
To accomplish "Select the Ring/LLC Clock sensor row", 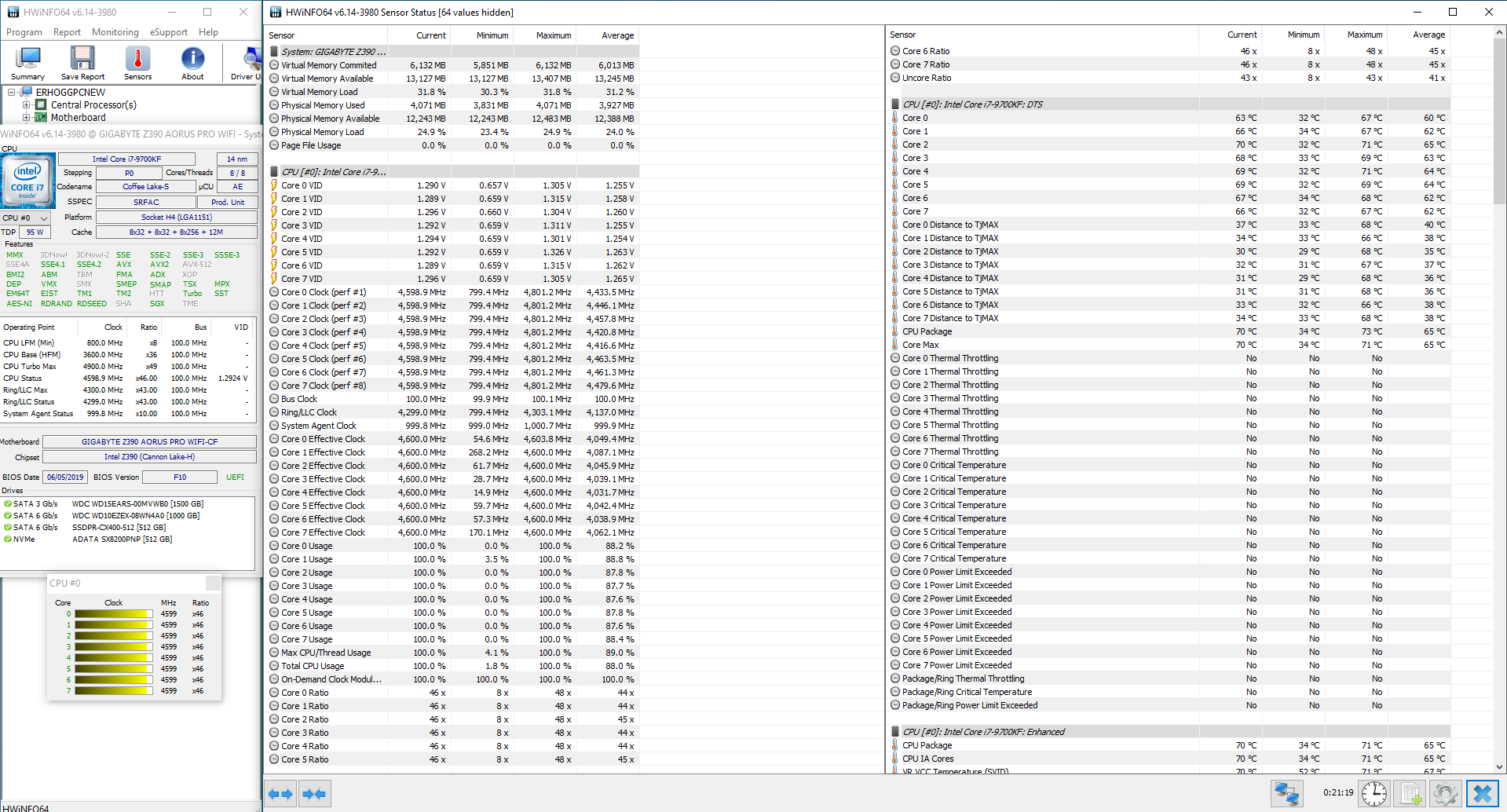I will tap(452, 412).
